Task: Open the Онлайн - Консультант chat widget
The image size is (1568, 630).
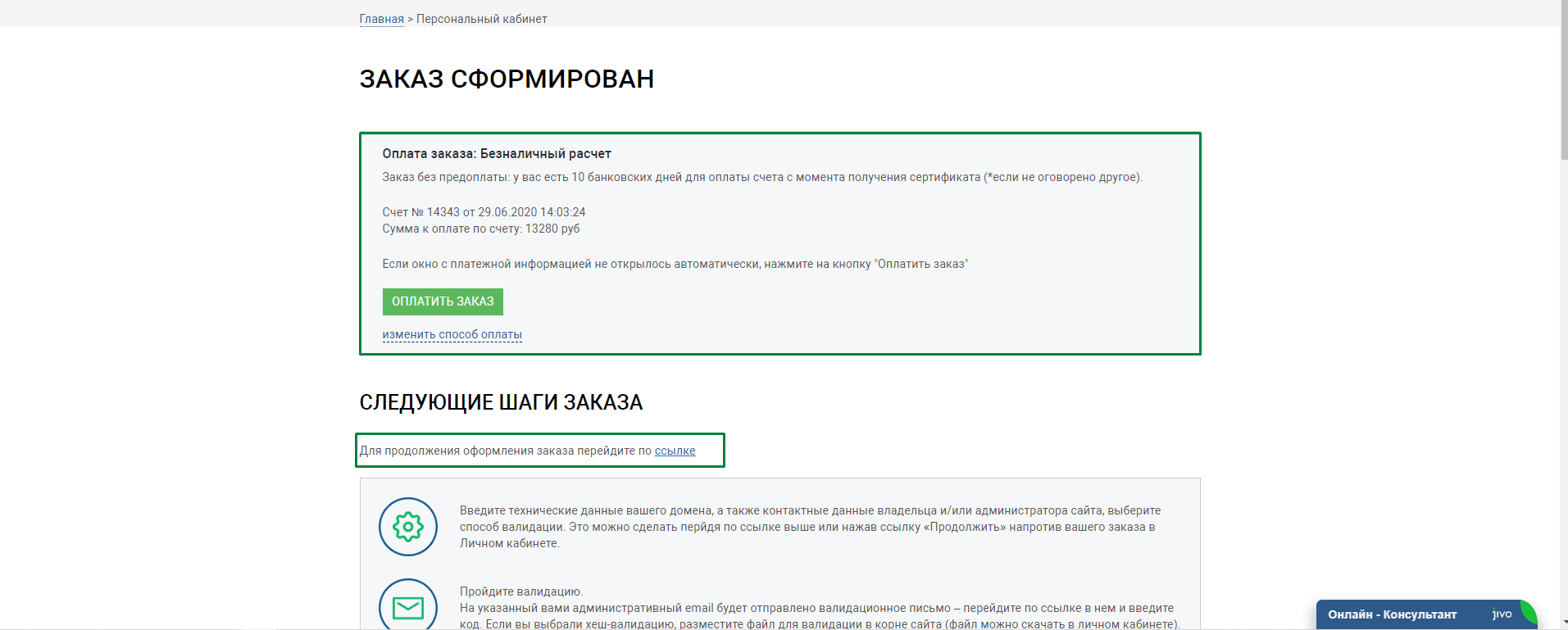Action: coord(1425,614)
